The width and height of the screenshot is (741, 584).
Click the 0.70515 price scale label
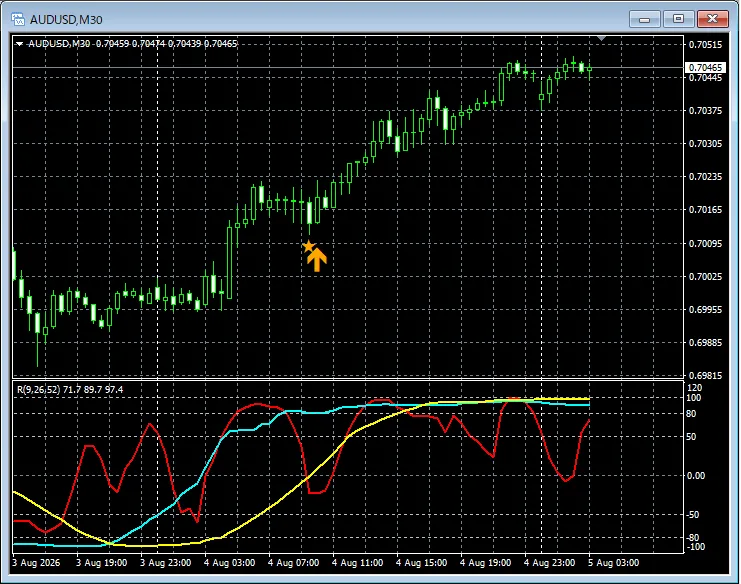(706, 44)
